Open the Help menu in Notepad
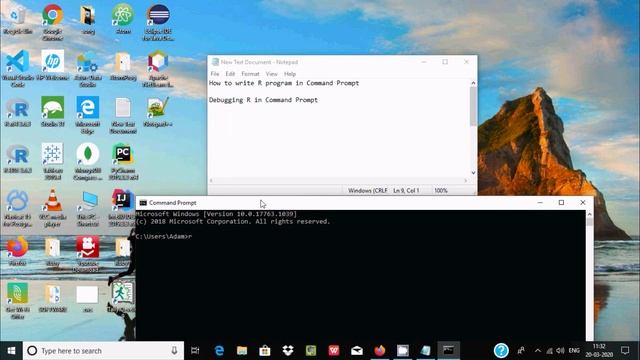The width and height of the screenshot is (640, 360). coord(290,74)
